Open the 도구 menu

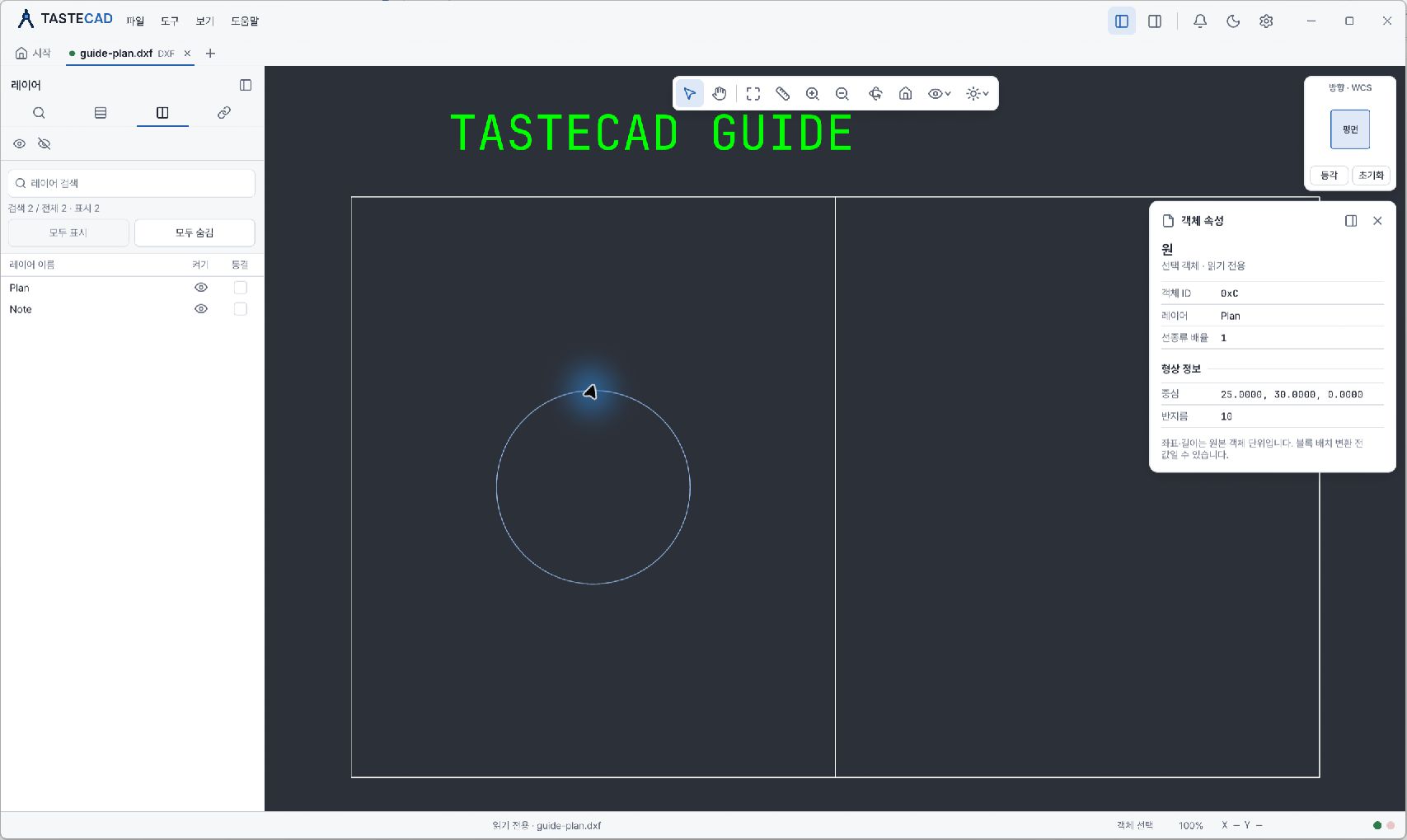[x=170, y=21]
